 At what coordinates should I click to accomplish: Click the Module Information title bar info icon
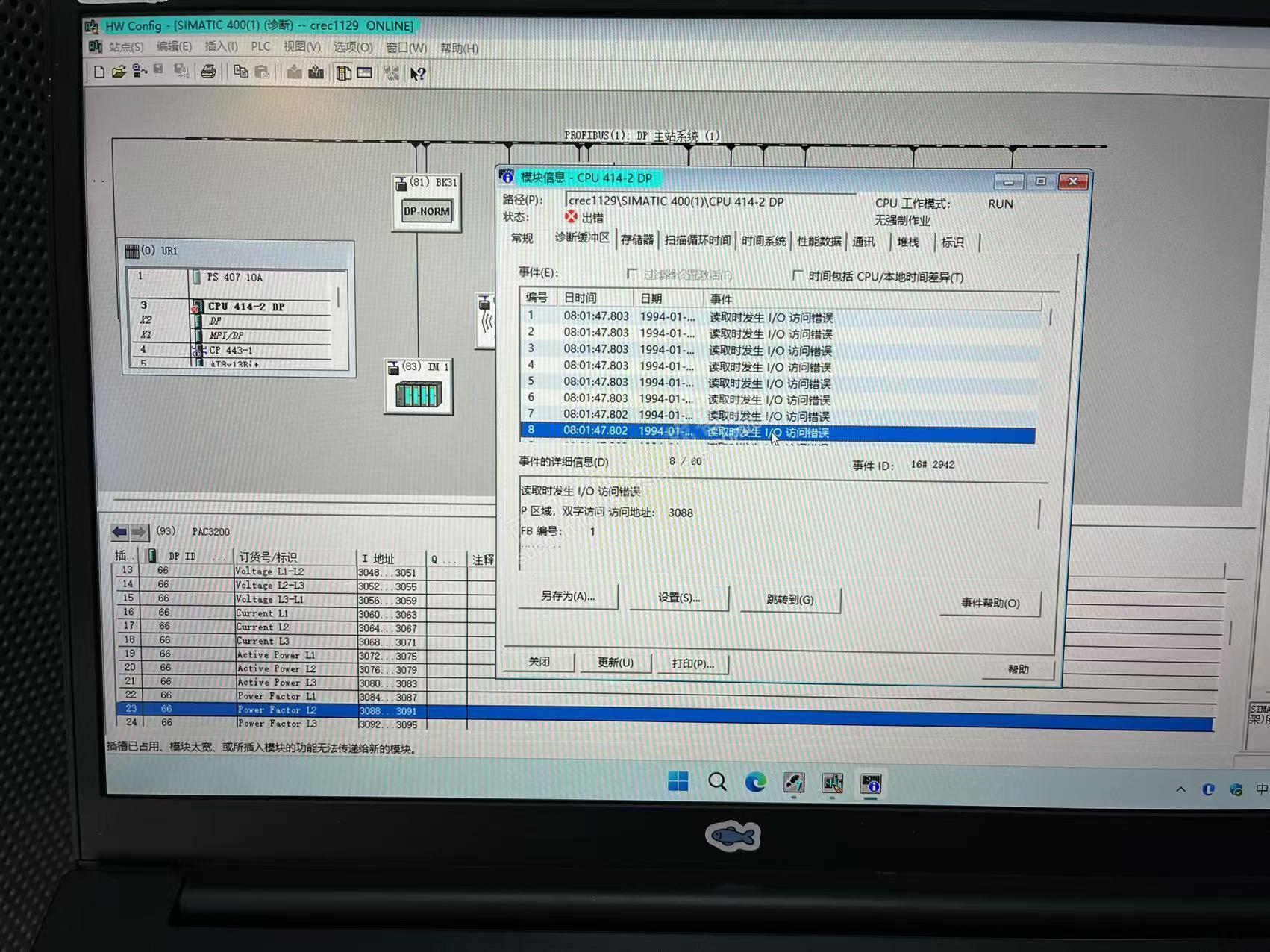(507, 177)
